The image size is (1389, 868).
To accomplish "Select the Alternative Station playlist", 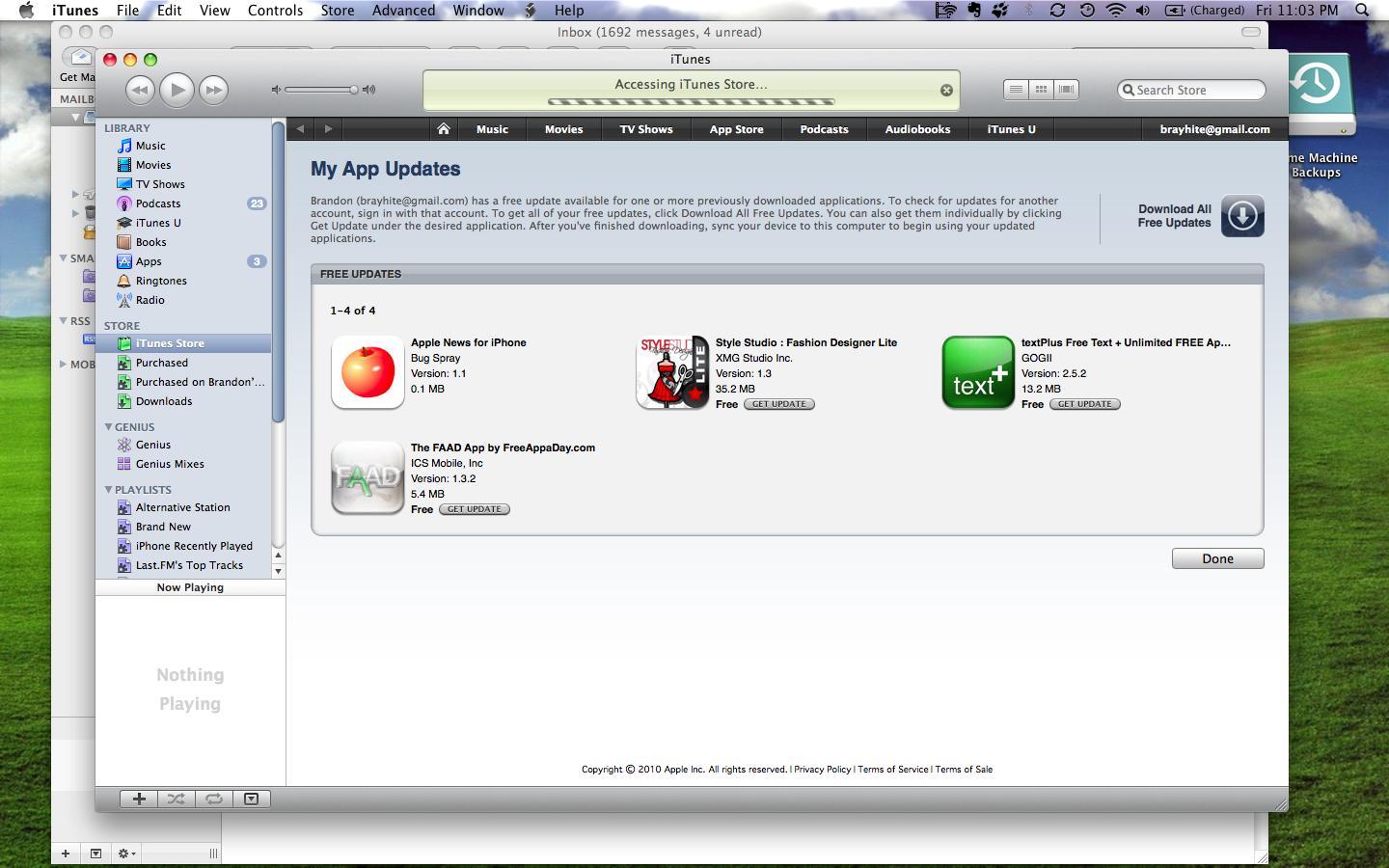I will click(183, 507).
